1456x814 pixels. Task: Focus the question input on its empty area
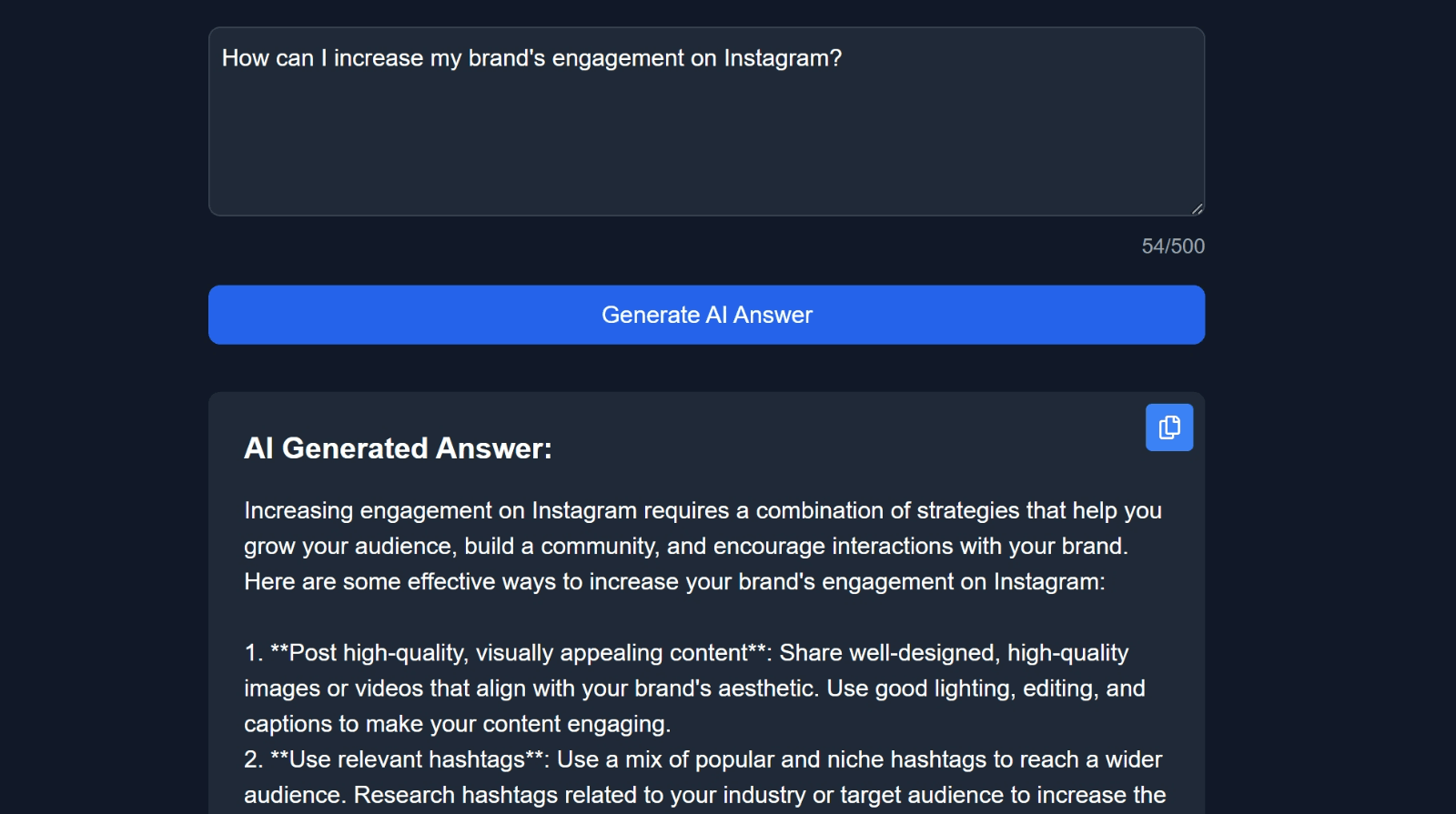coord(706,146)
